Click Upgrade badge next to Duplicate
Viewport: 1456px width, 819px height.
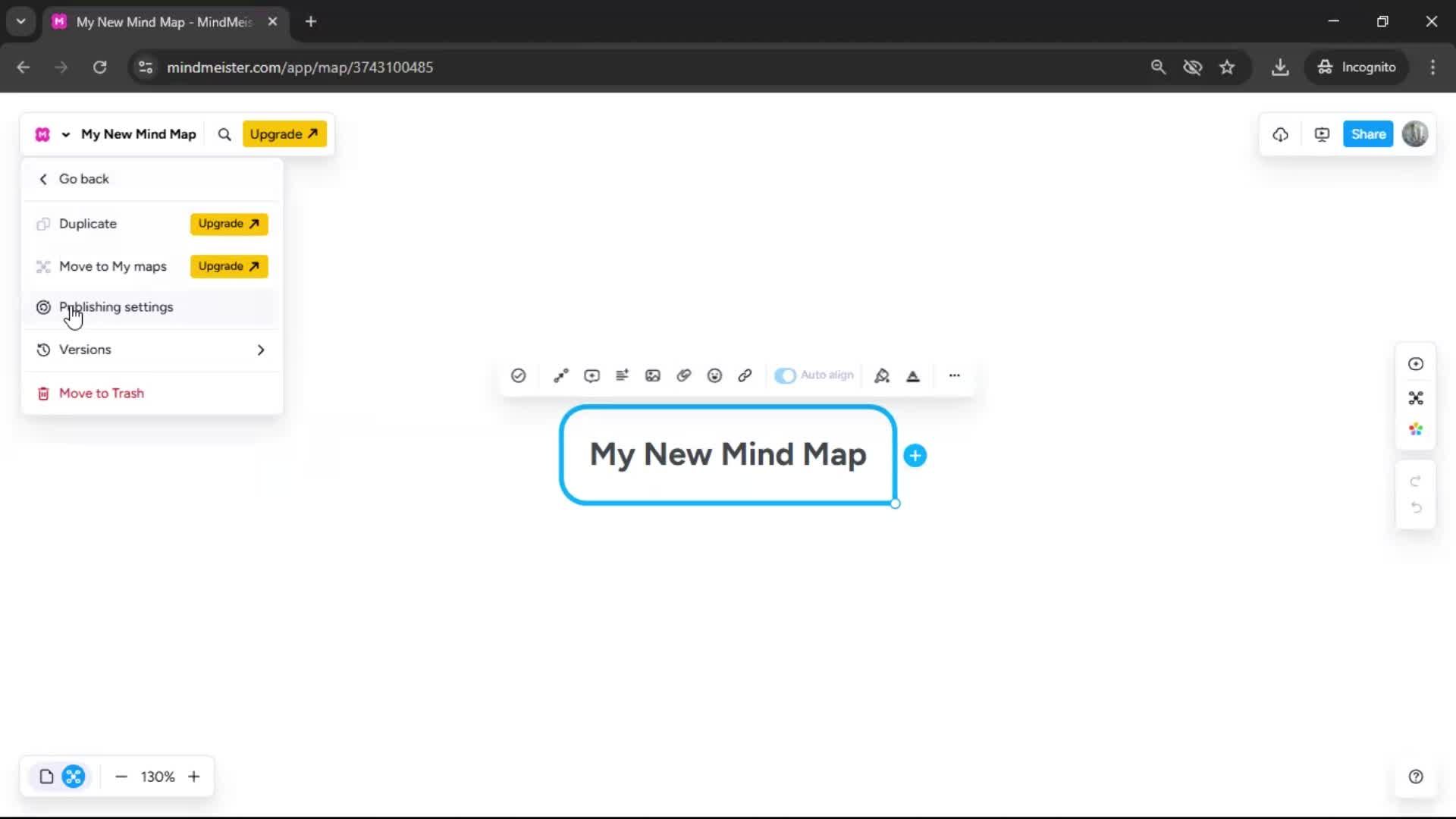229,224
